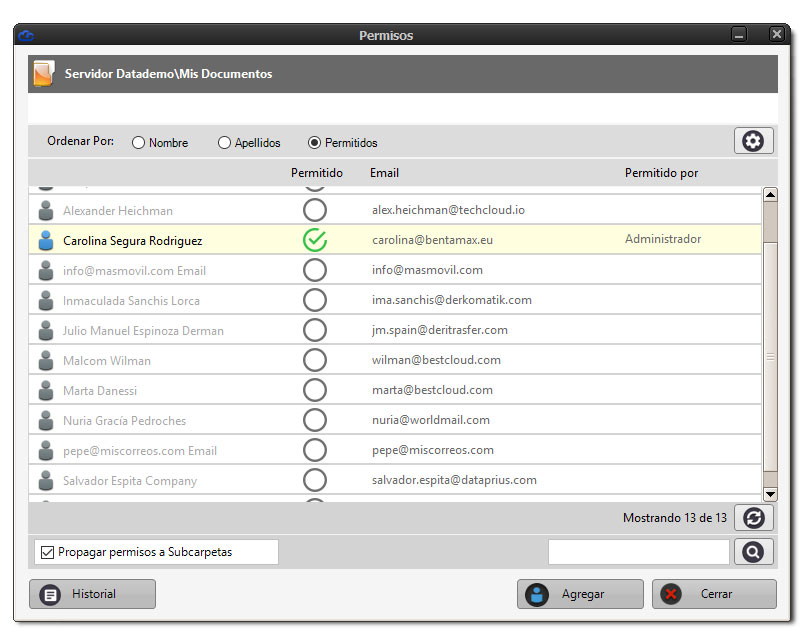Image resolution: width=810 pixels, height=642 pixels.
Task: Open settings with the gear icon
Action: click(x=753, y=141)
